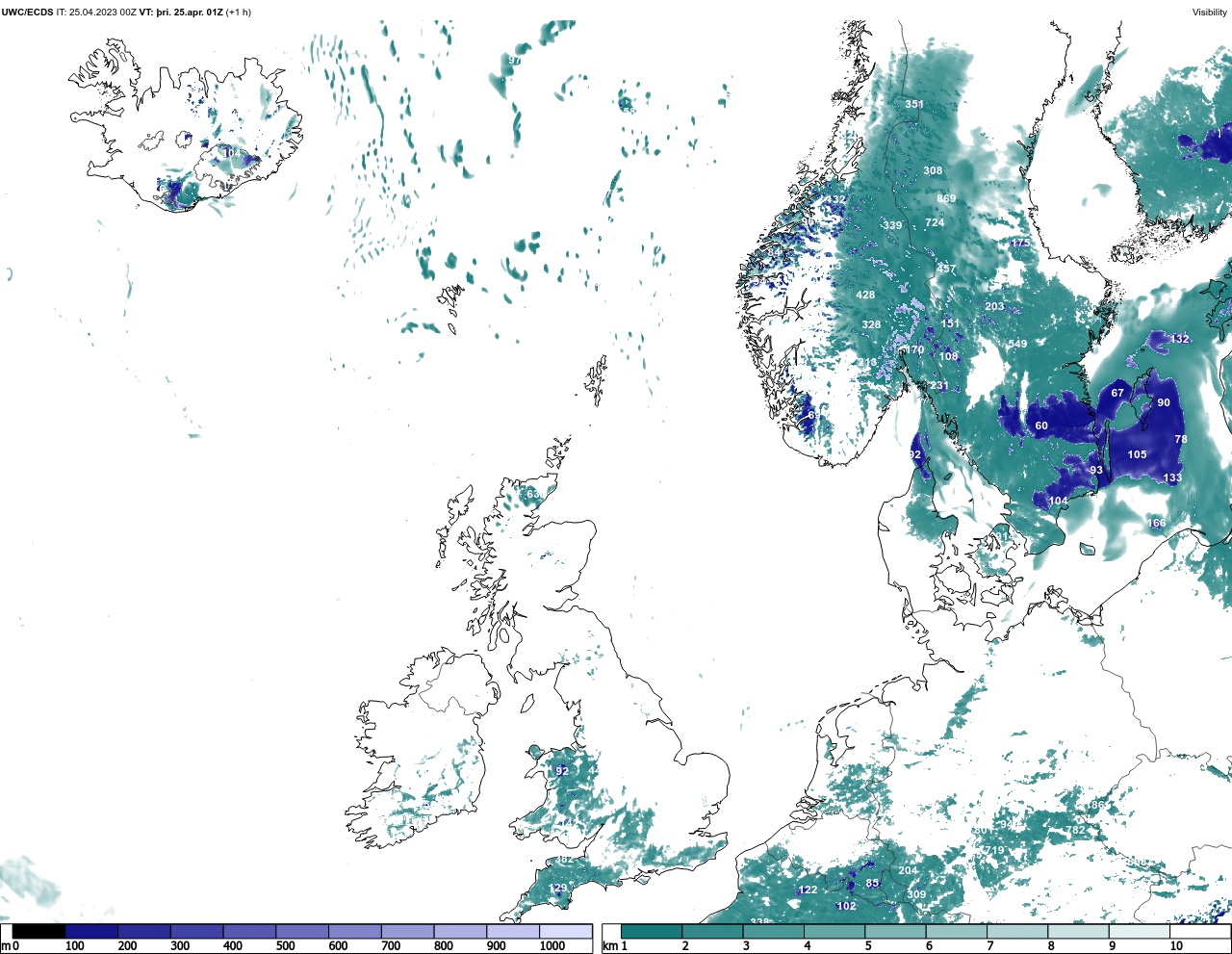
Task: Click the '85' visibility value on map
Action: (x=872, y=884)
